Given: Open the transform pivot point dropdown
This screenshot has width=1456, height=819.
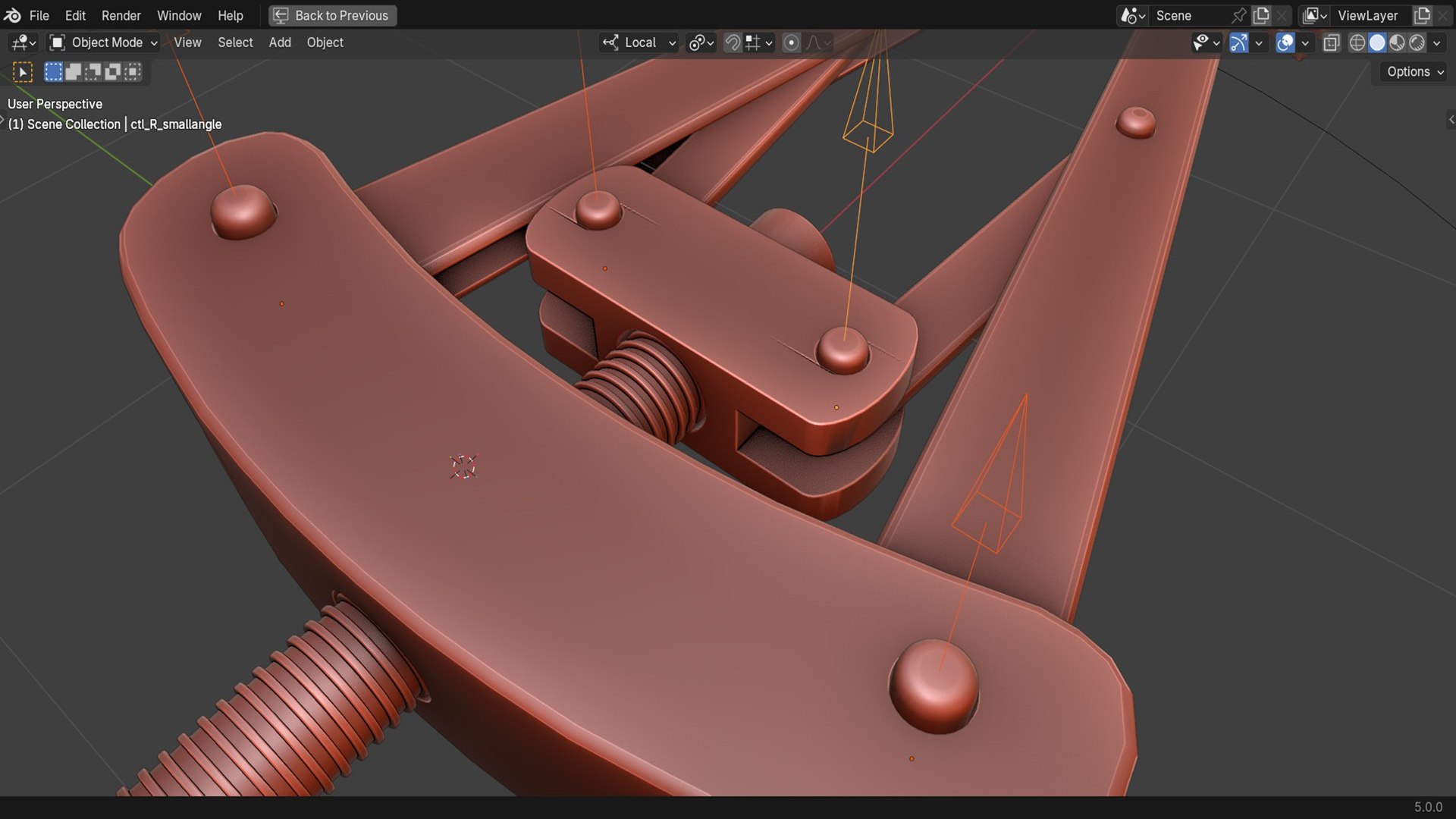Looking at the screenshot, I should pyautogui.click(x=701, y=42).
